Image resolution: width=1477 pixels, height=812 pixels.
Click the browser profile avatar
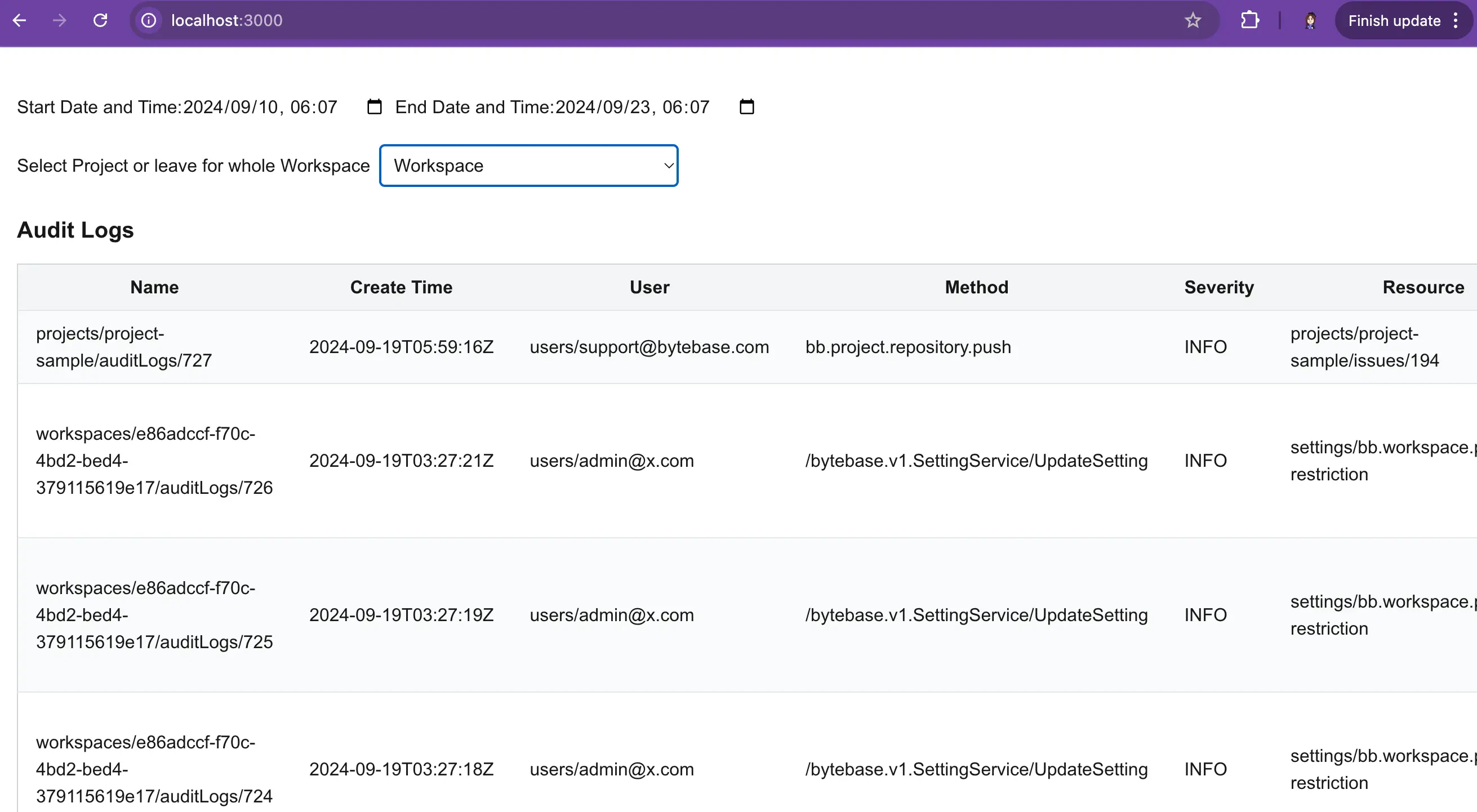pos(1310,20)
